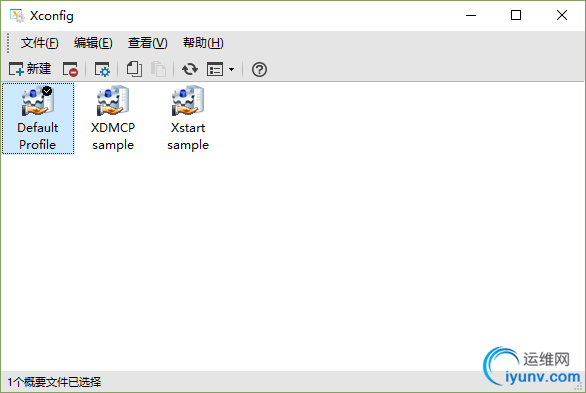Select the Xstart sample profile icon
This screenshot has height=393, width=586.
pyautogui.click(x=188, y=118)
